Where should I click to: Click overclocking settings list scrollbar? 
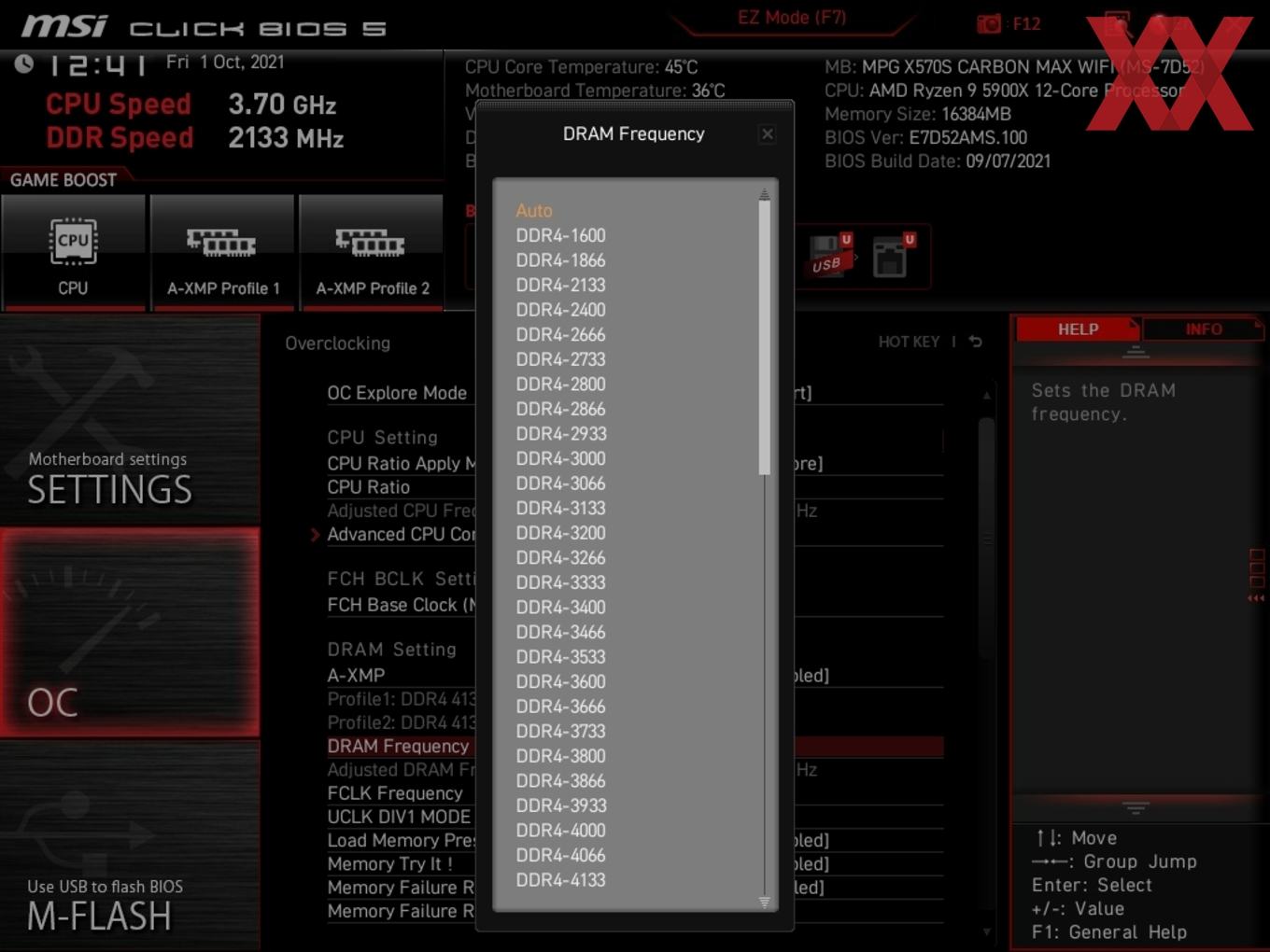[x=986, y=539]
